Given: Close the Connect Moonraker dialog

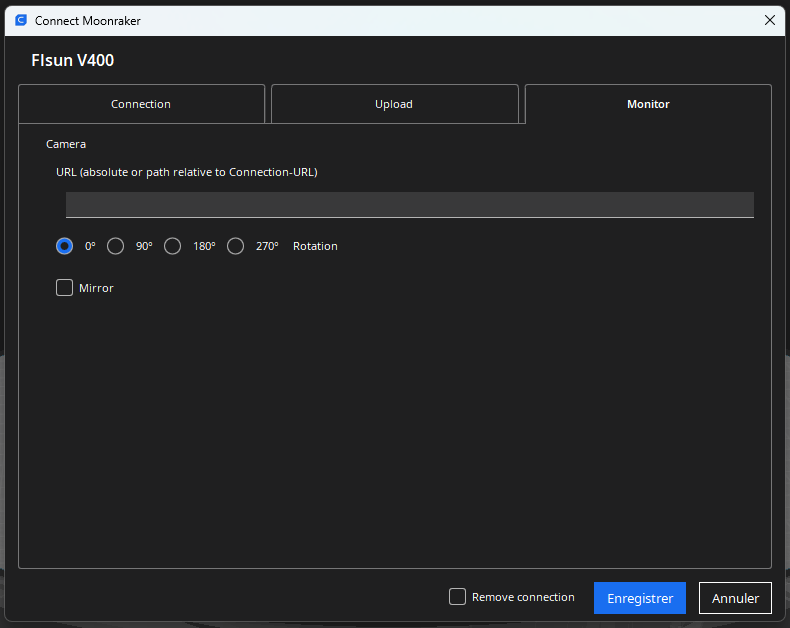Looking at the screenshot, I should click(770, 20).
